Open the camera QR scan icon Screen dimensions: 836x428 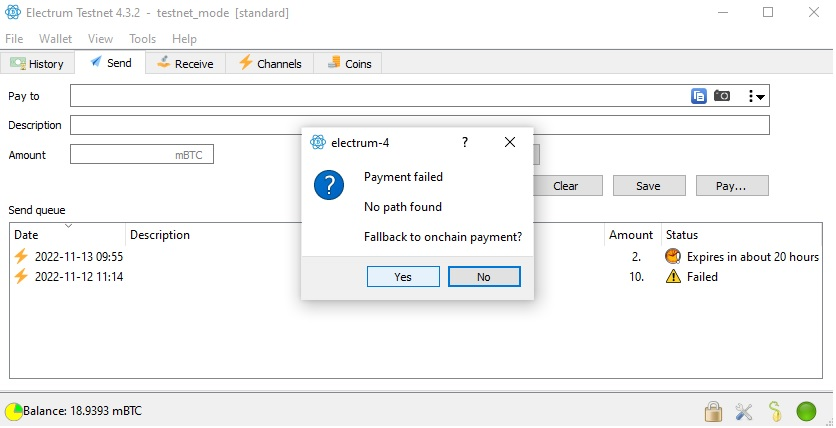722,96
